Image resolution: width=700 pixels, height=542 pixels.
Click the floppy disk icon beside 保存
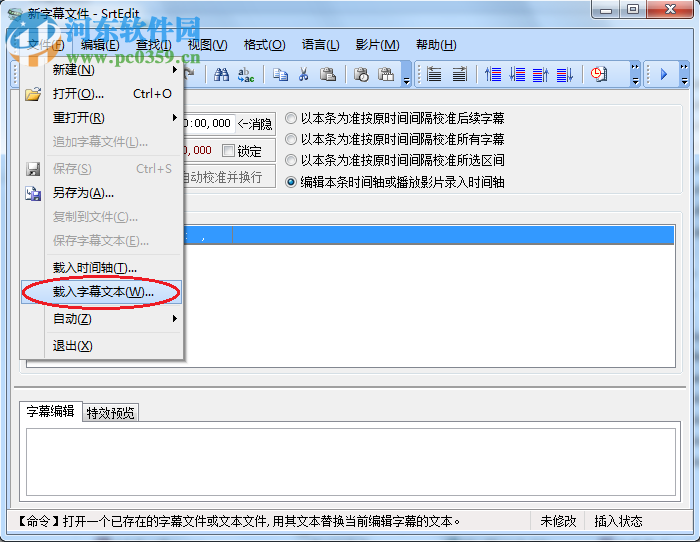point(33,169)
